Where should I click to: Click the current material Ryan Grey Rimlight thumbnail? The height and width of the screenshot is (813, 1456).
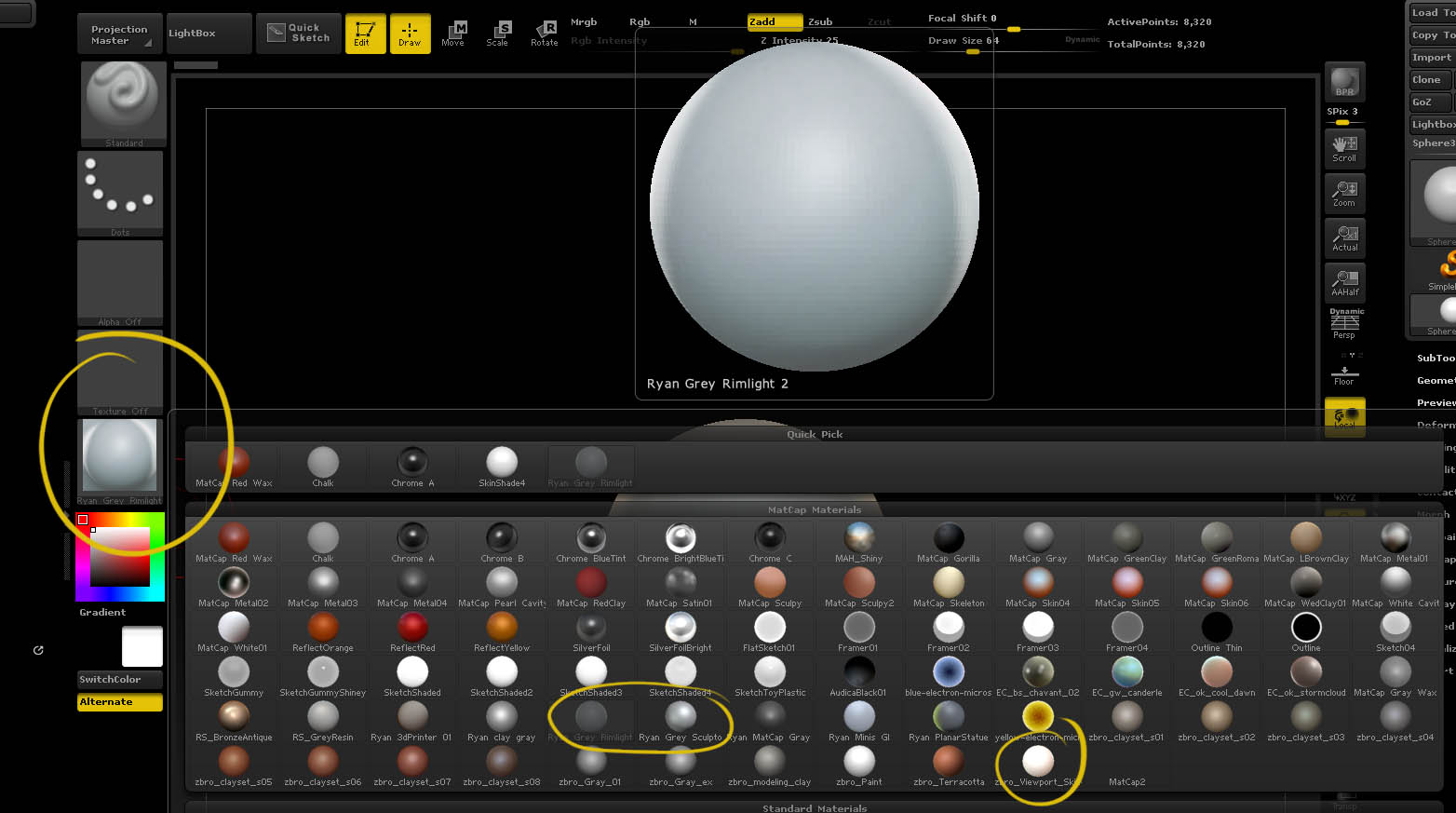(120, 461)
